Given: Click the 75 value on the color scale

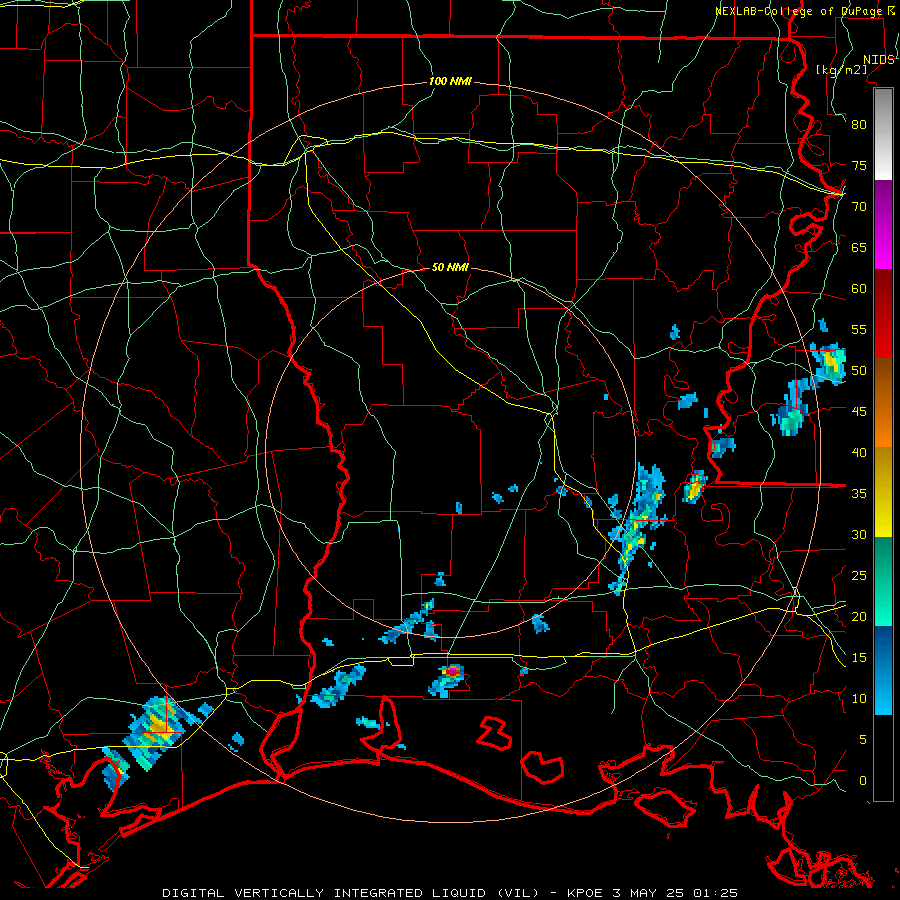Looking at the screenshot, I should 859,165.
